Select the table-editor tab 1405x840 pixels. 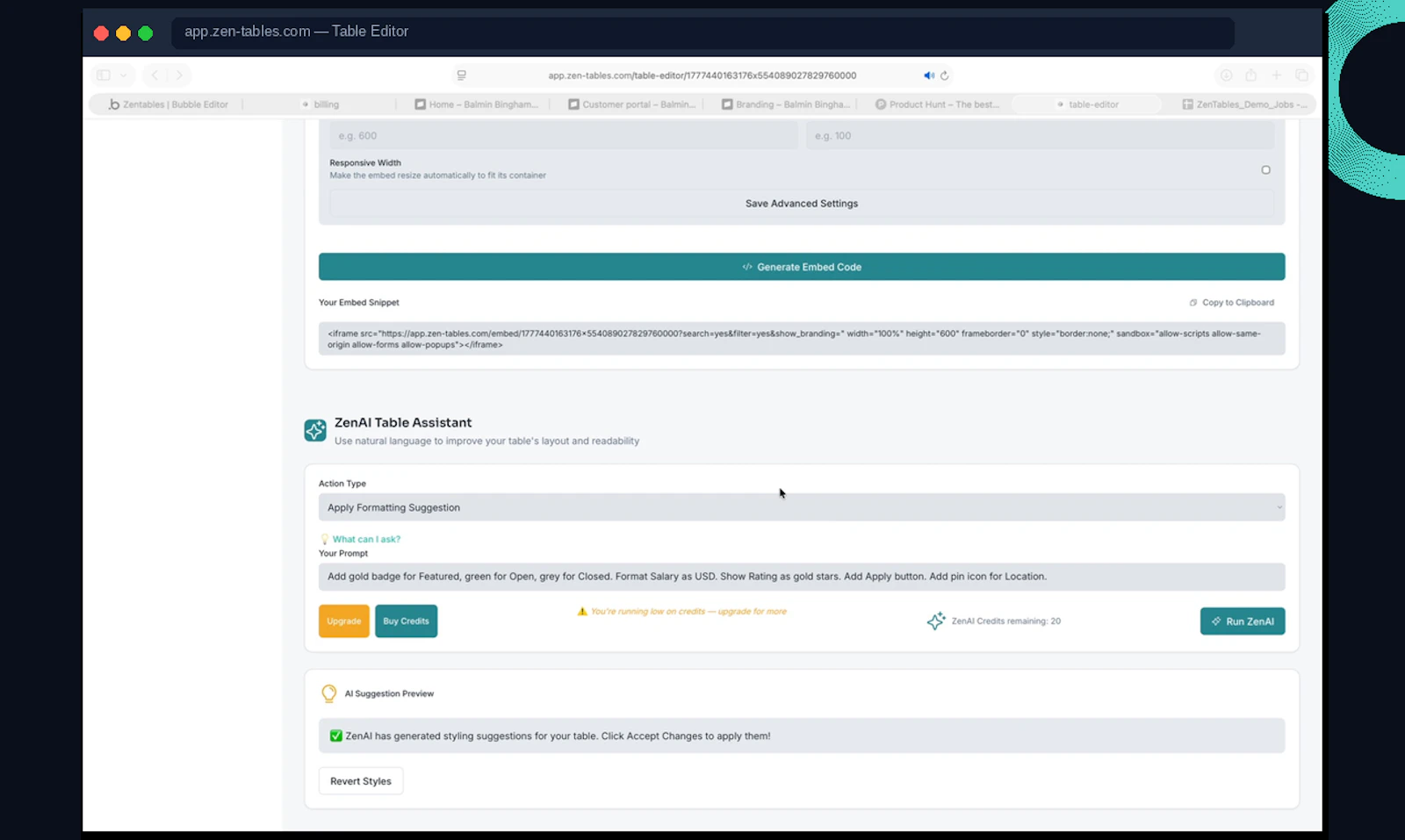(1087, 104)
